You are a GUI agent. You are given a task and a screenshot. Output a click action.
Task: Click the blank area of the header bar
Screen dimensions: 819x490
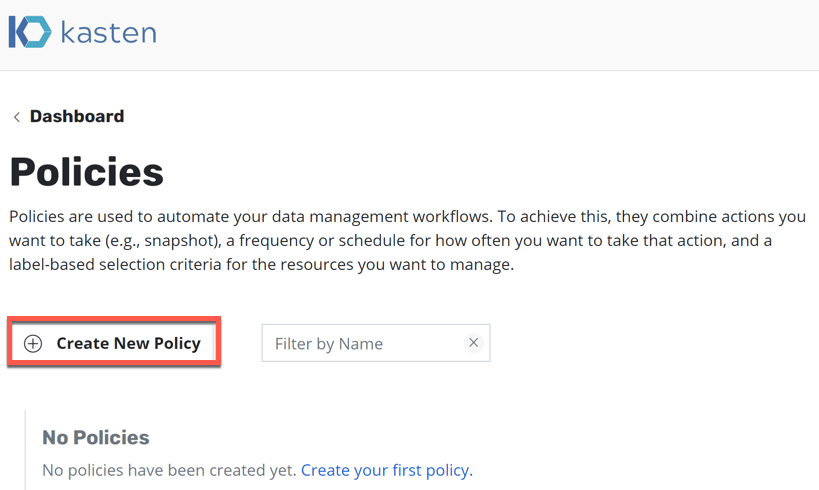(x=500, y=35)
